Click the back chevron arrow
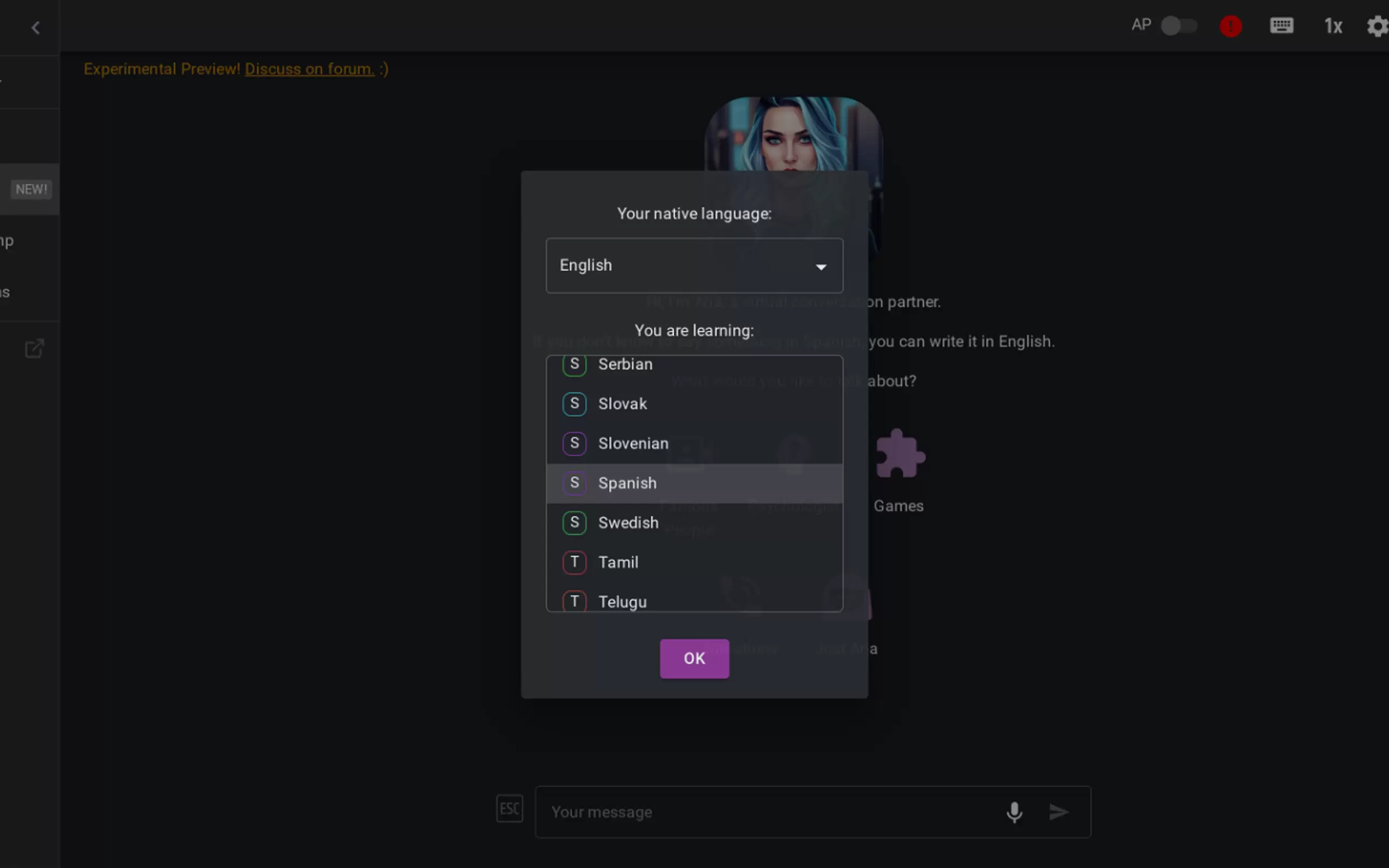1389x868 pixels. 36,27
